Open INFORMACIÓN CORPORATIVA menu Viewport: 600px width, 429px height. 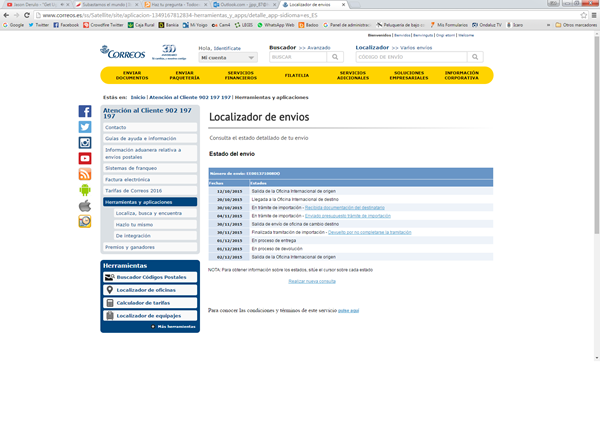(461, 75)
